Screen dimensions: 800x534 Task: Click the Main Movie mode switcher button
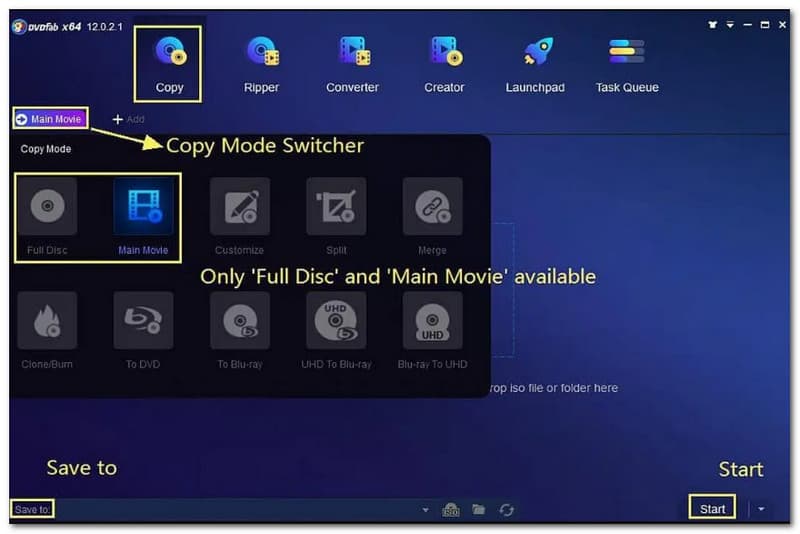click(50, 119)
